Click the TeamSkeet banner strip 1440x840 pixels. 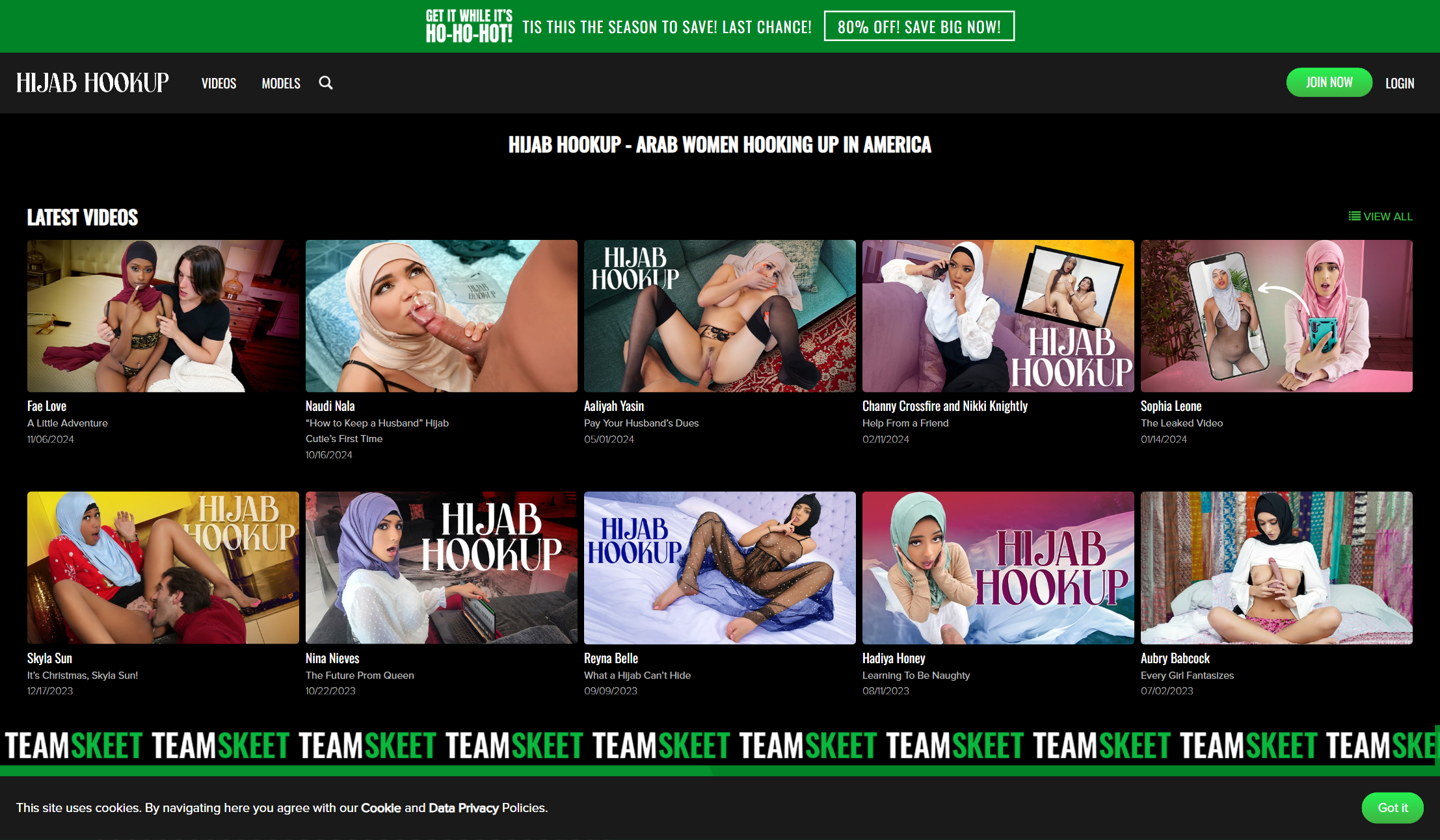click(x=720, y=745)
